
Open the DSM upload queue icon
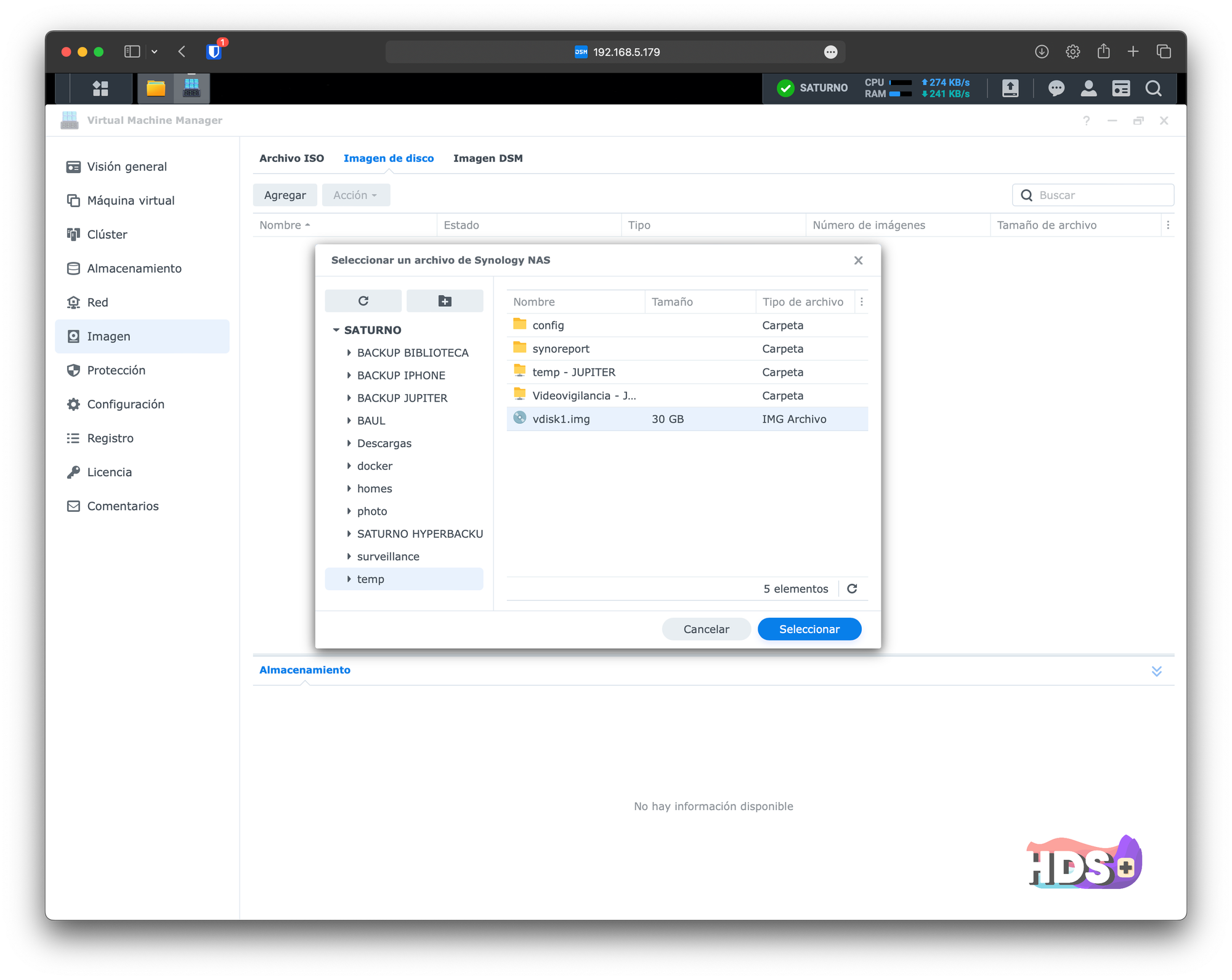(x=1010, y=89)
